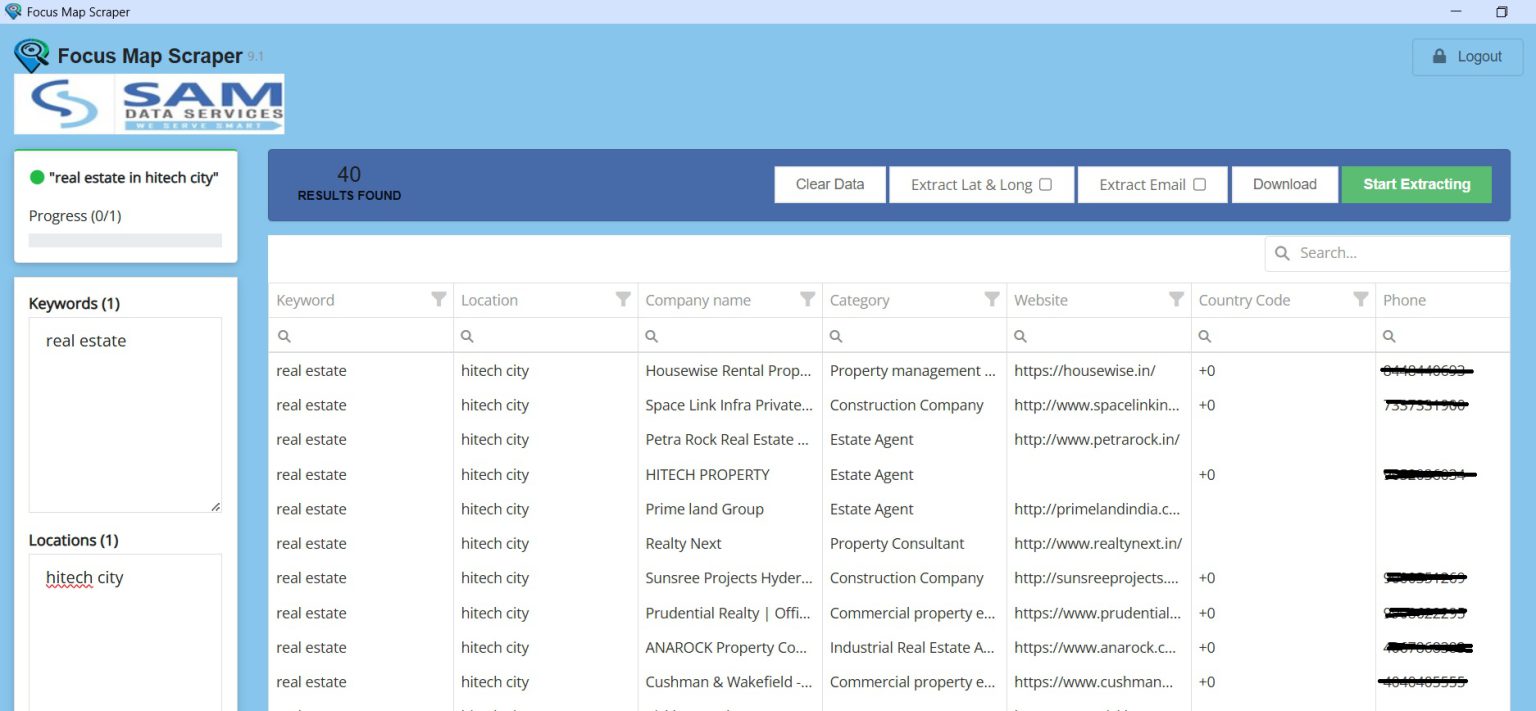Open the Keyword column filter menu
This screenshot has width=1536, height=711.
tap(438, 299)
